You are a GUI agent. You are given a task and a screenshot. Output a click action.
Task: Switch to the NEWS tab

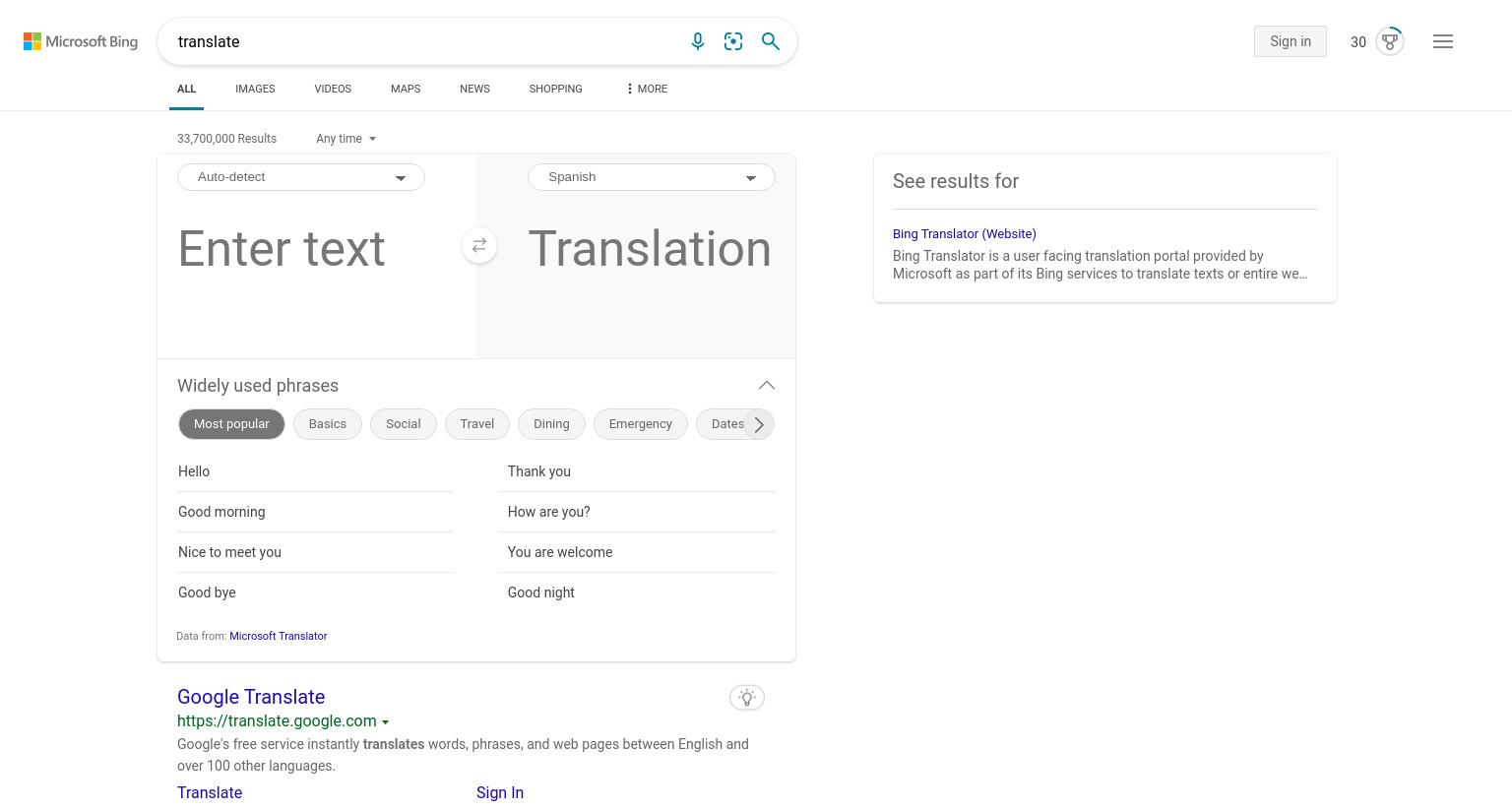pyautogui.click(x=474, y=89)
